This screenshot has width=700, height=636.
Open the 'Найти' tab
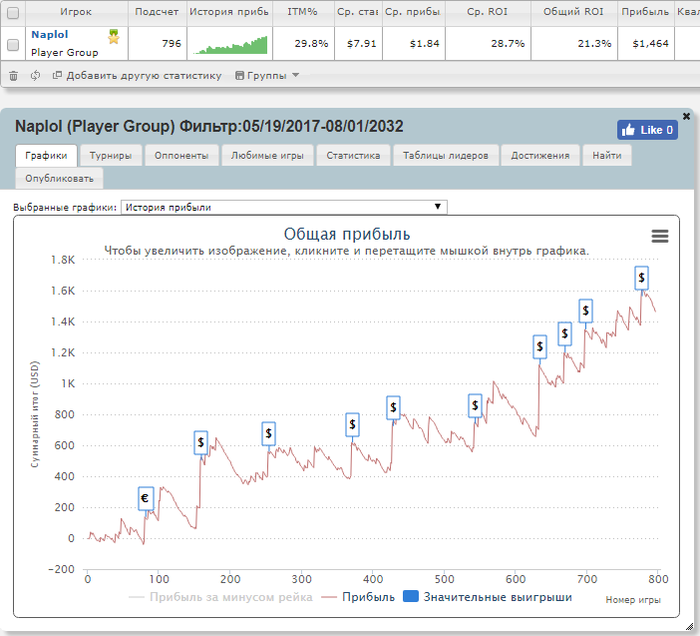point(607,155)
